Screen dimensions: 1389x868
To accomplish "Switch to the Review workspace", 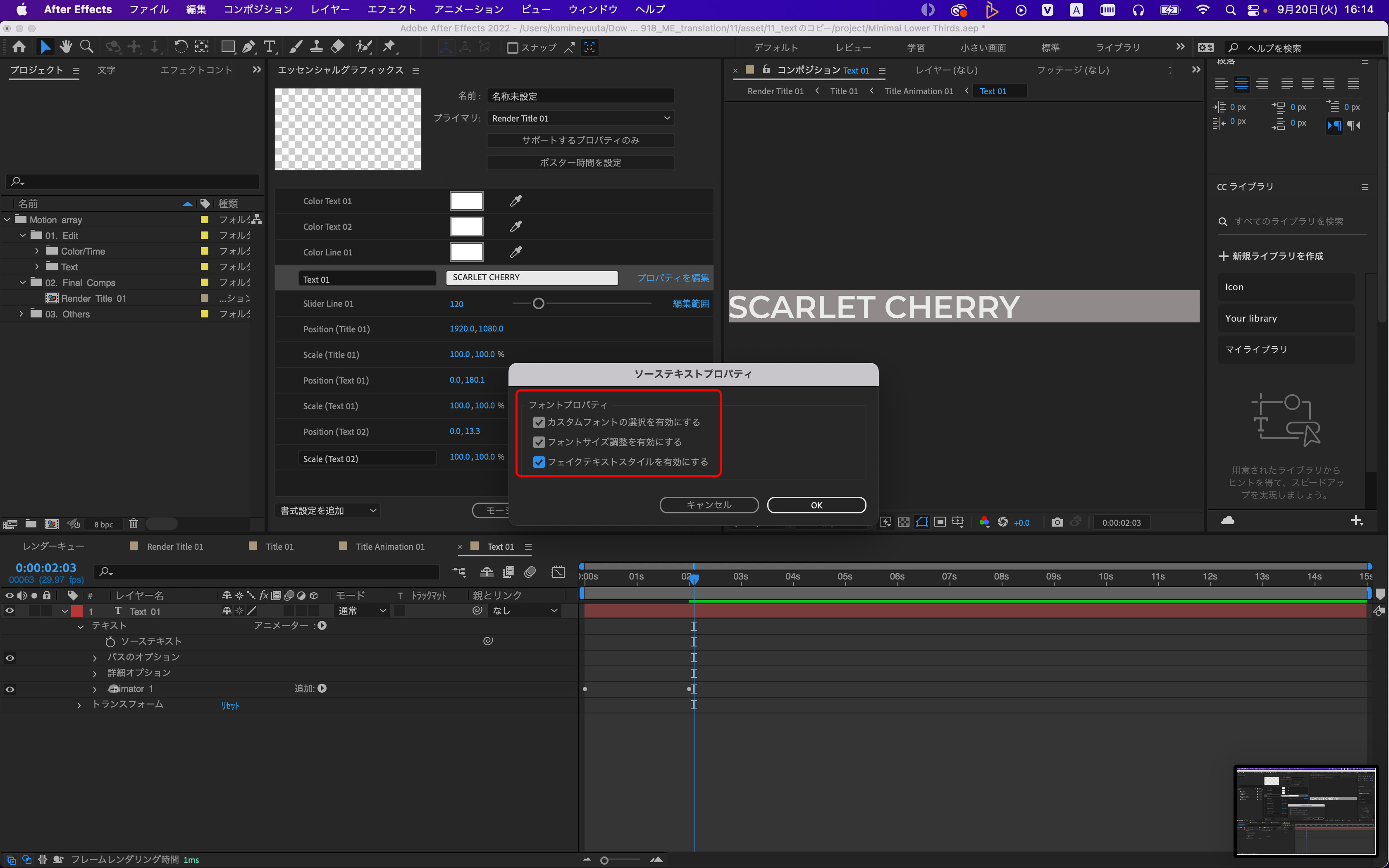I will coord(853,48).
